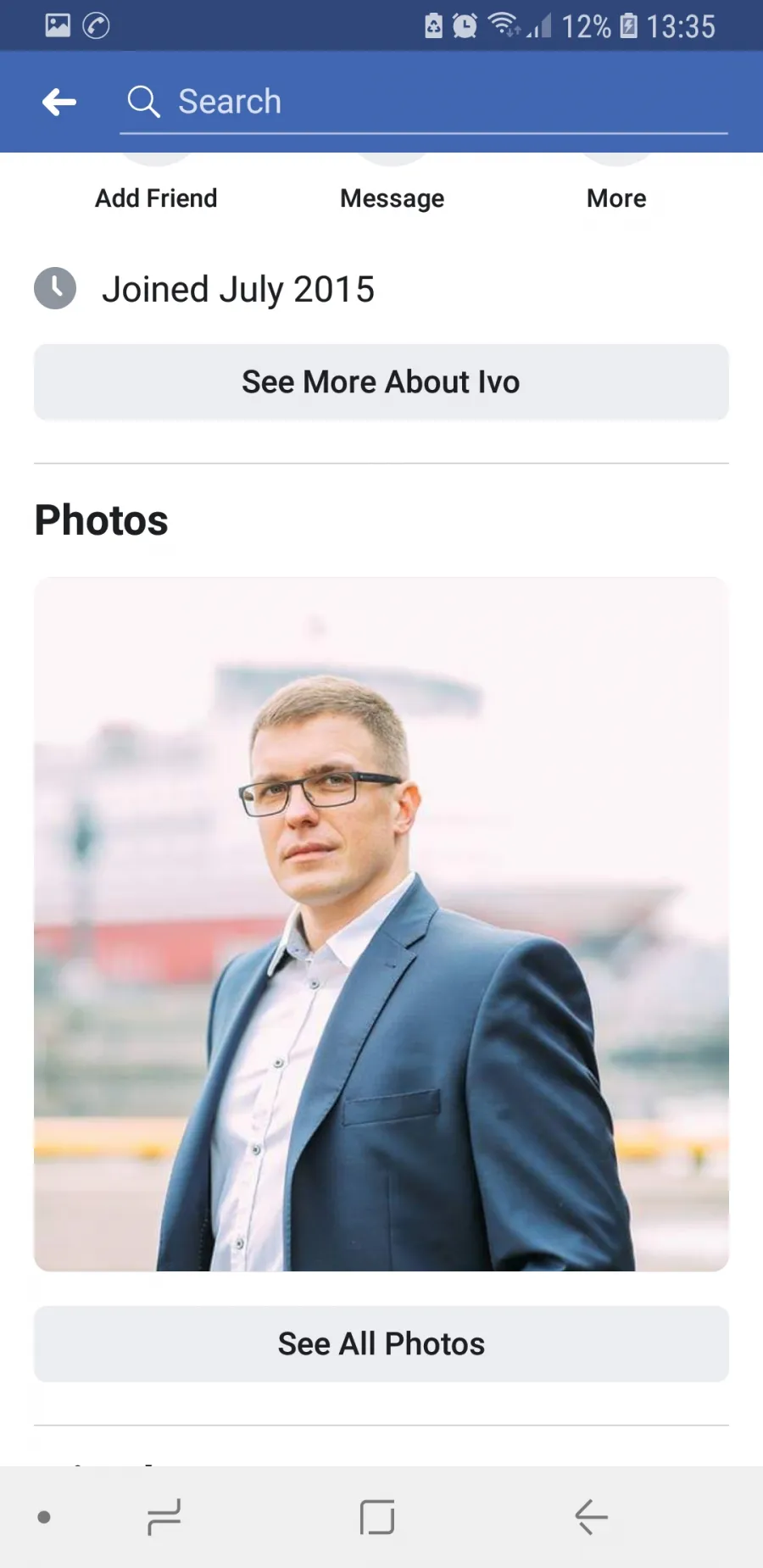The width and height of the screenshot is (763, 1568).
Task: Tap the image notification icon in status bar
Action: tap(58, 25)
